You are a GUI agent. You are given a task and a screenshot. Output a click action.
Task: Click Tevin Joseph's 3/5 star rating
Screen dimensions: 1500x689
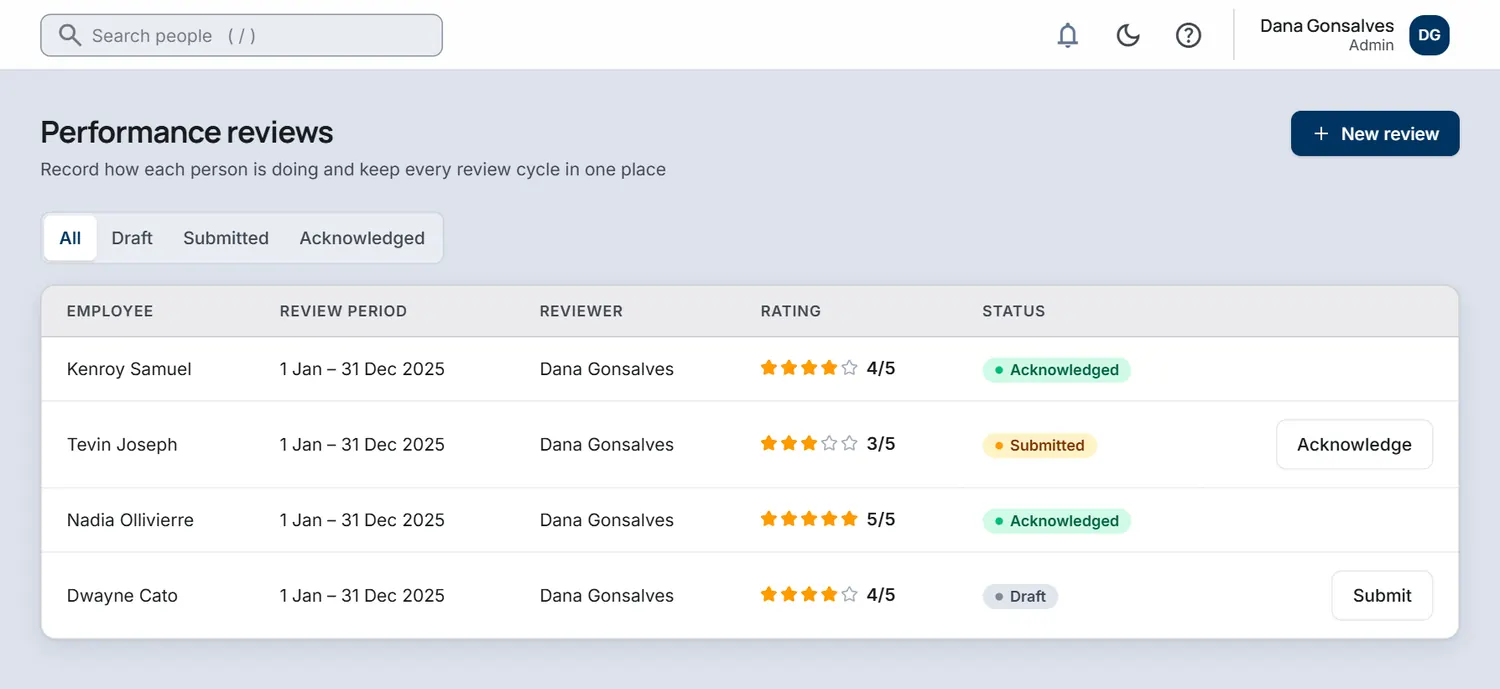(x=828, y=443)
